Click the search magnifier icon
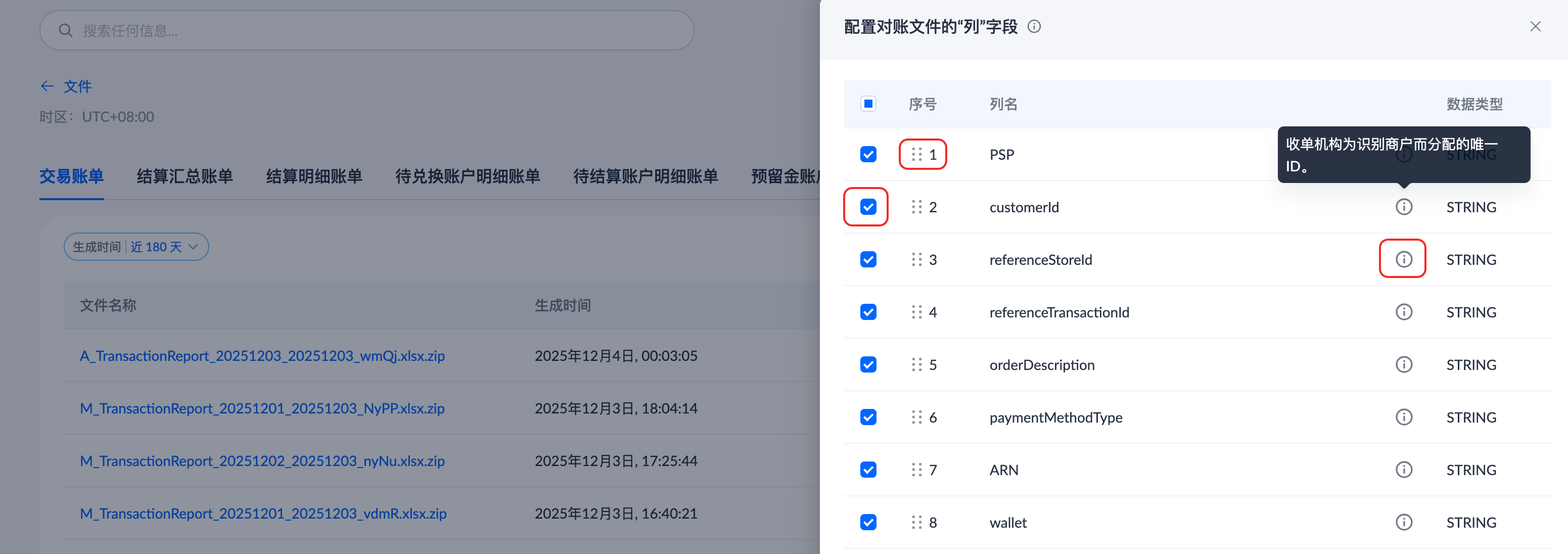 66,30
